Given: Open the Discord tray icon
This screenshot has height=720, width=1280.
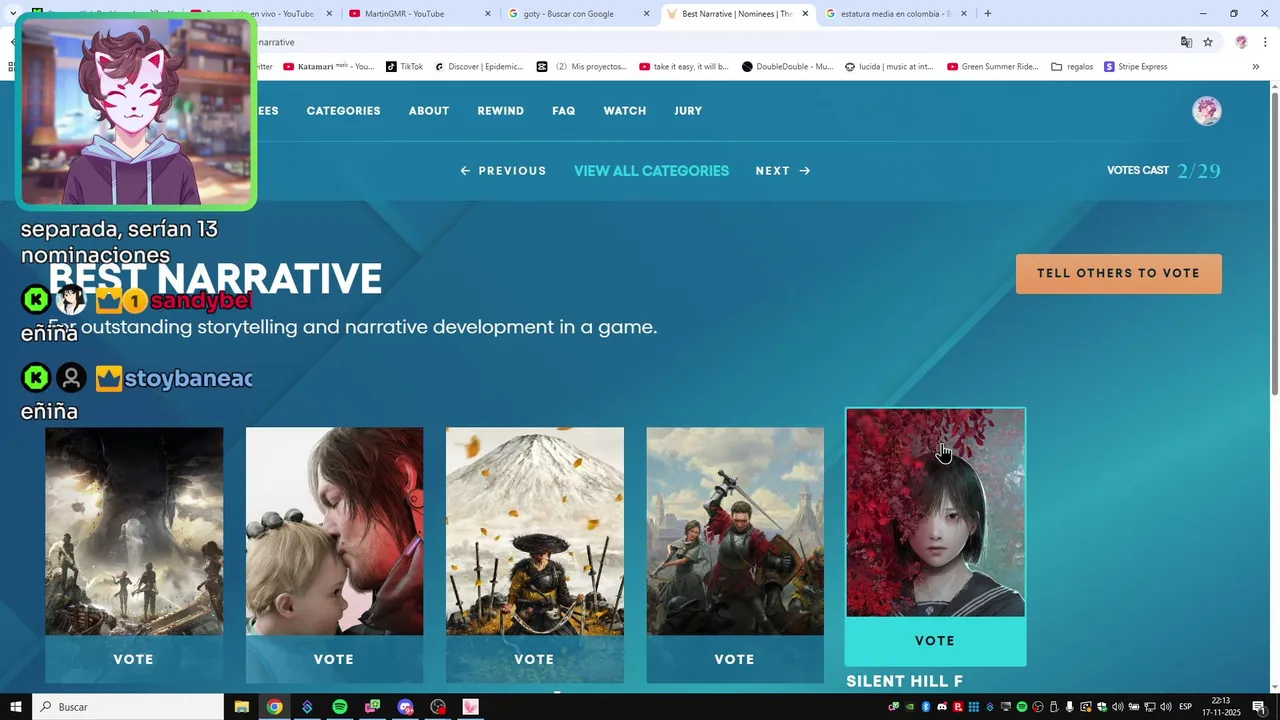Looking at the screenshot, I should (x=942, y=707).
